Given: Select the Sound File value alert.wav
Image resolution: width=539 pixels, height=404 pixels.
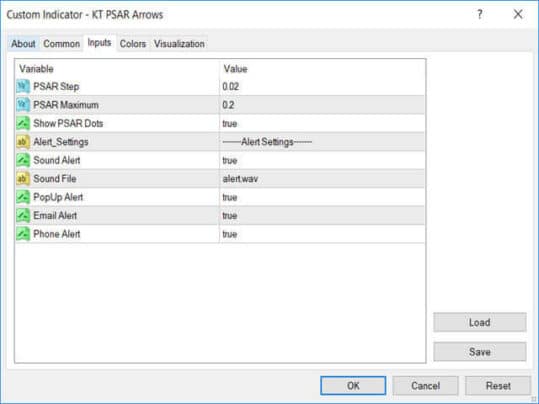Looking at the screenshot, I should (x=240, y=179).
